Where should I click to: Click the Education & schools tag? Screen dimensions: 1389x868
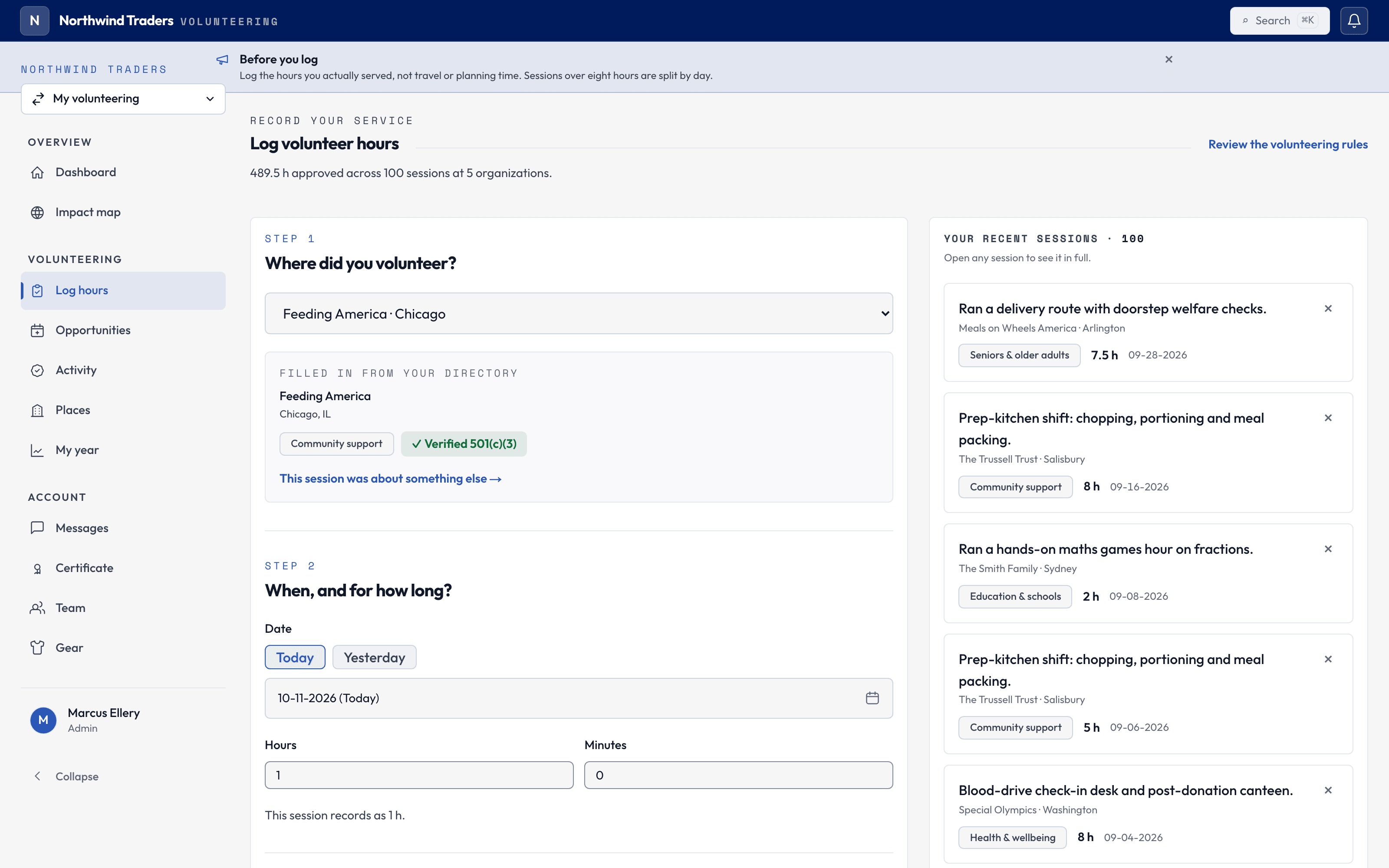(1015, 596)
